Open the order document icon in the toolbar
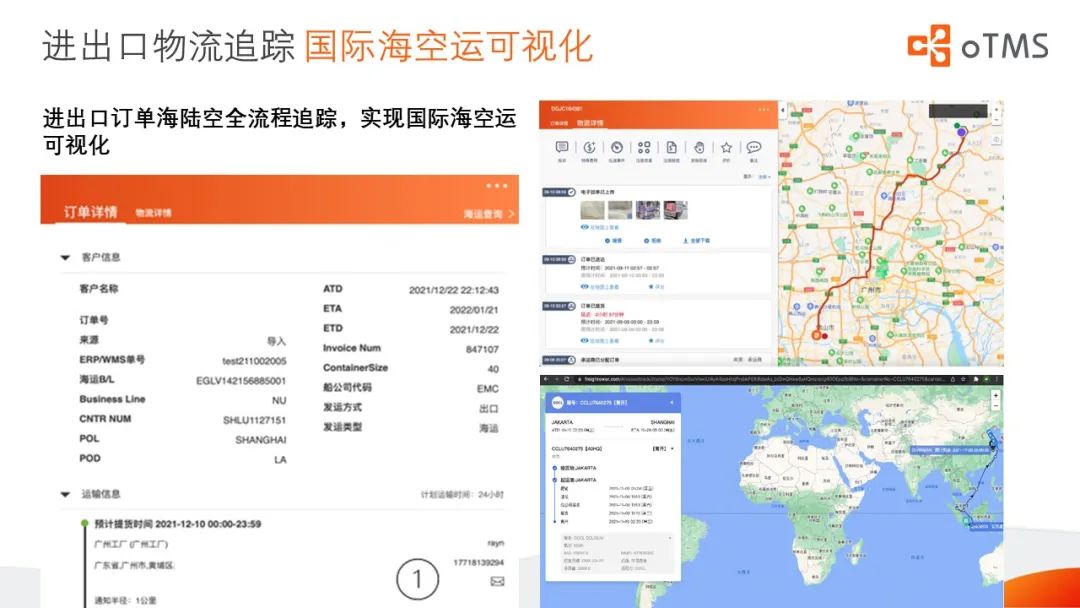The image size is (1080, 608). click(x=672, y=147)
